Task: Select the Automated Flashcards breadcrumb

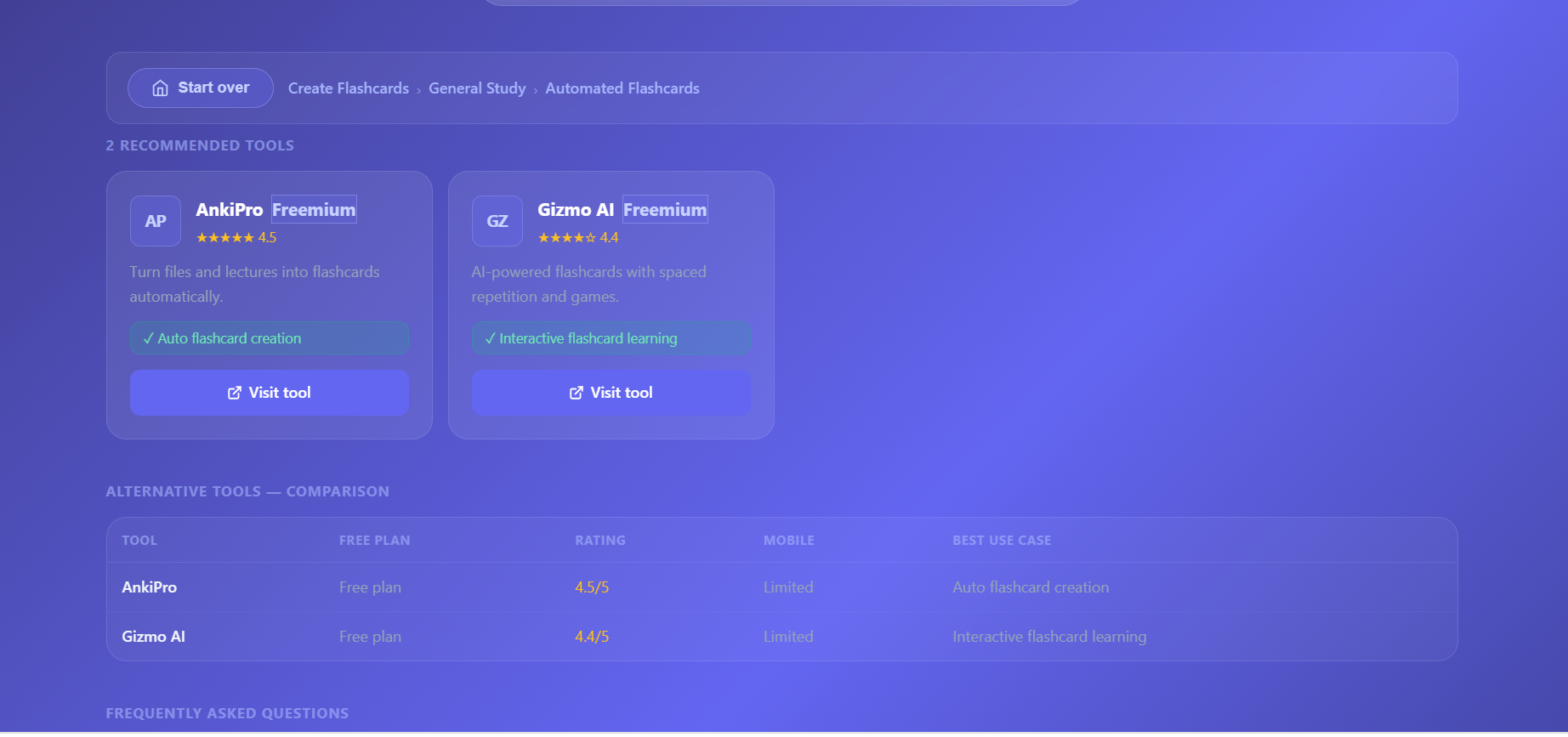Action: tap(622, 88)
